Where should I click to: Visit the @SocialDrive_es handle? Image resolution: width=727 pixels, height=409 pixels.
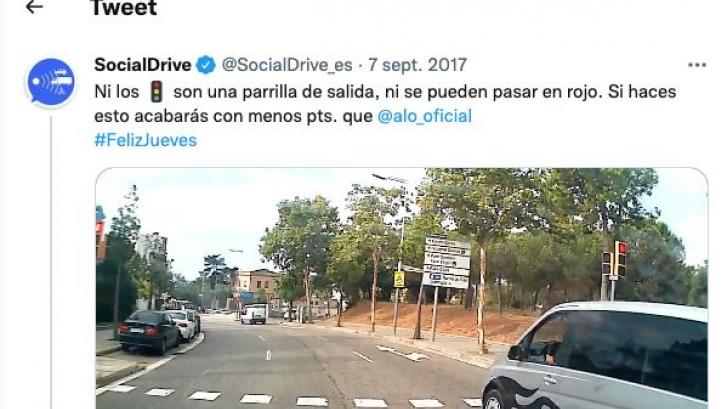[287, 65]
